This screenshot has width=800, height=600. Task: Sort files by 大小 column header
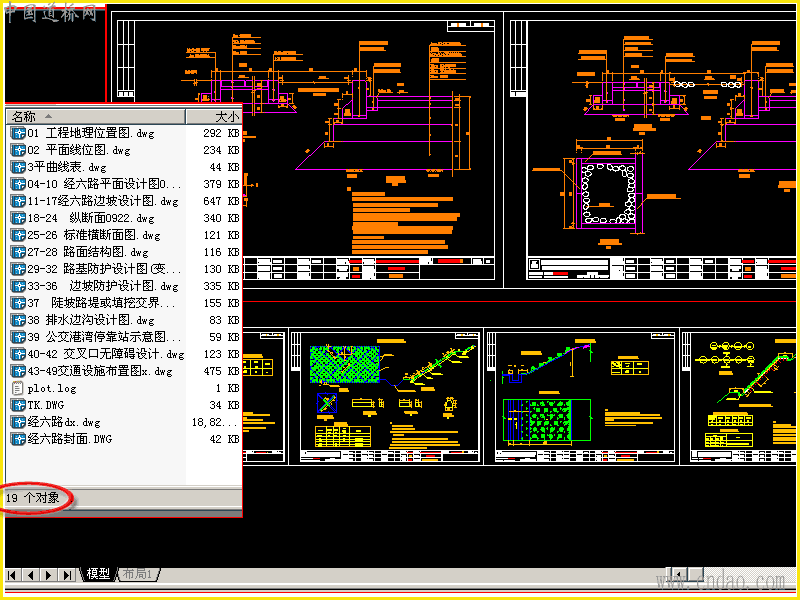point(213,116)
